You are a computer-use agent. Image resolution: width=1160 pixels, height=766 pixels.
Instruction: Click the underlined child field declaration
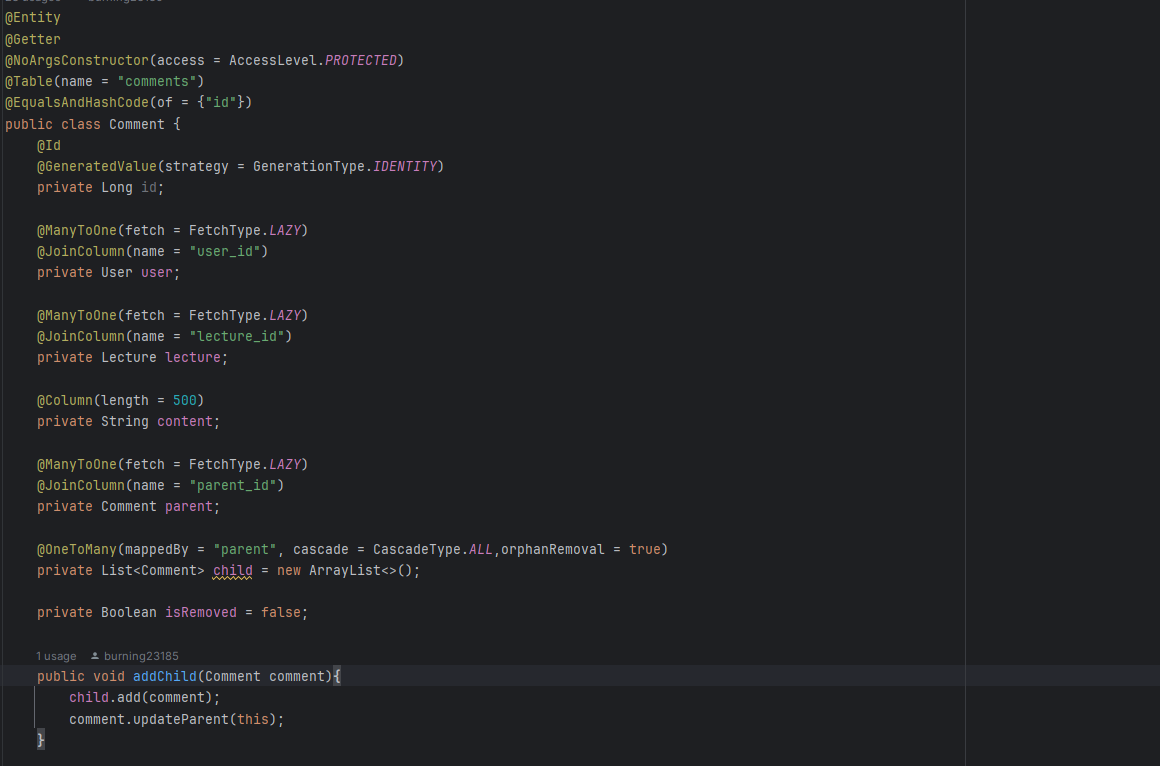coord(232,571)
